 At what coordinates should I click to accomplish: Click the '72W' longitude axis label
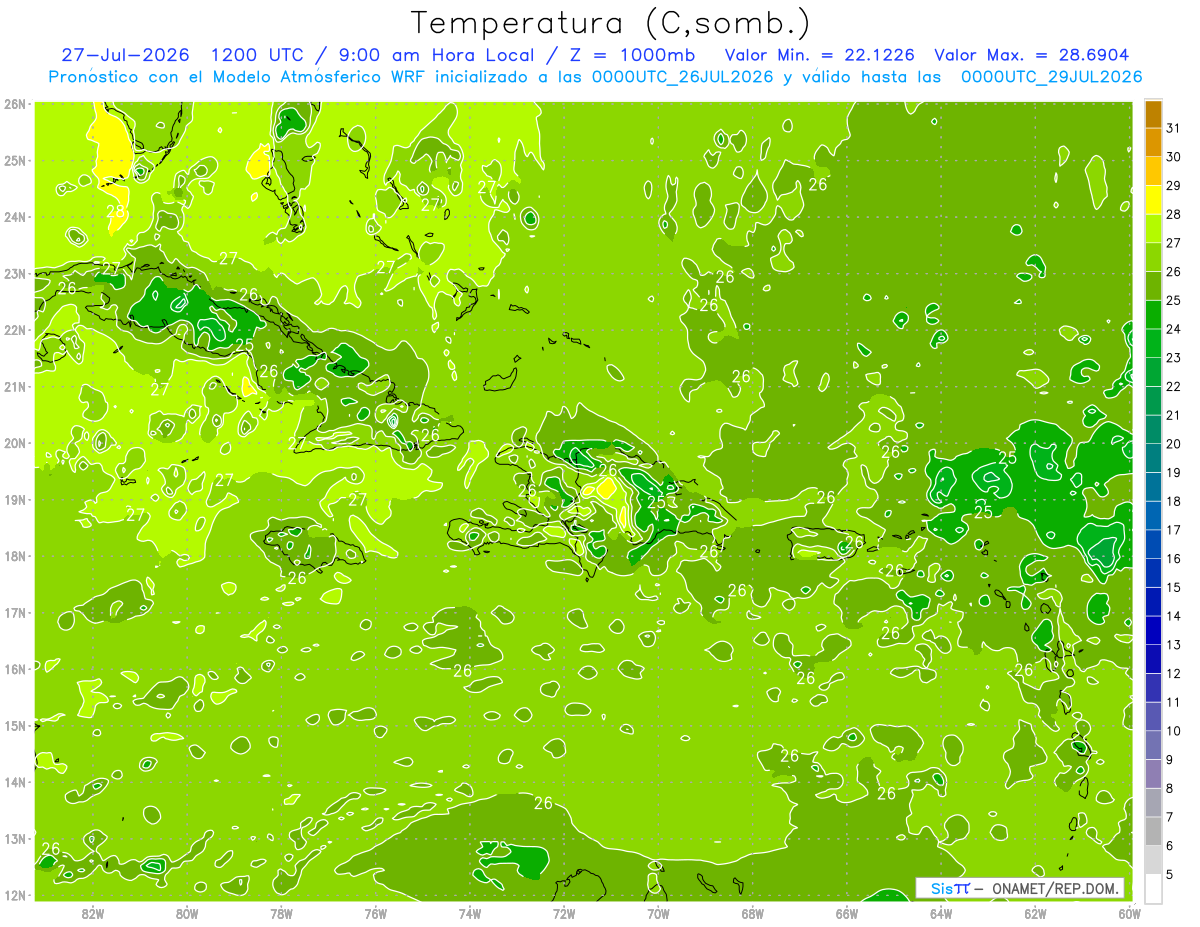564,914
